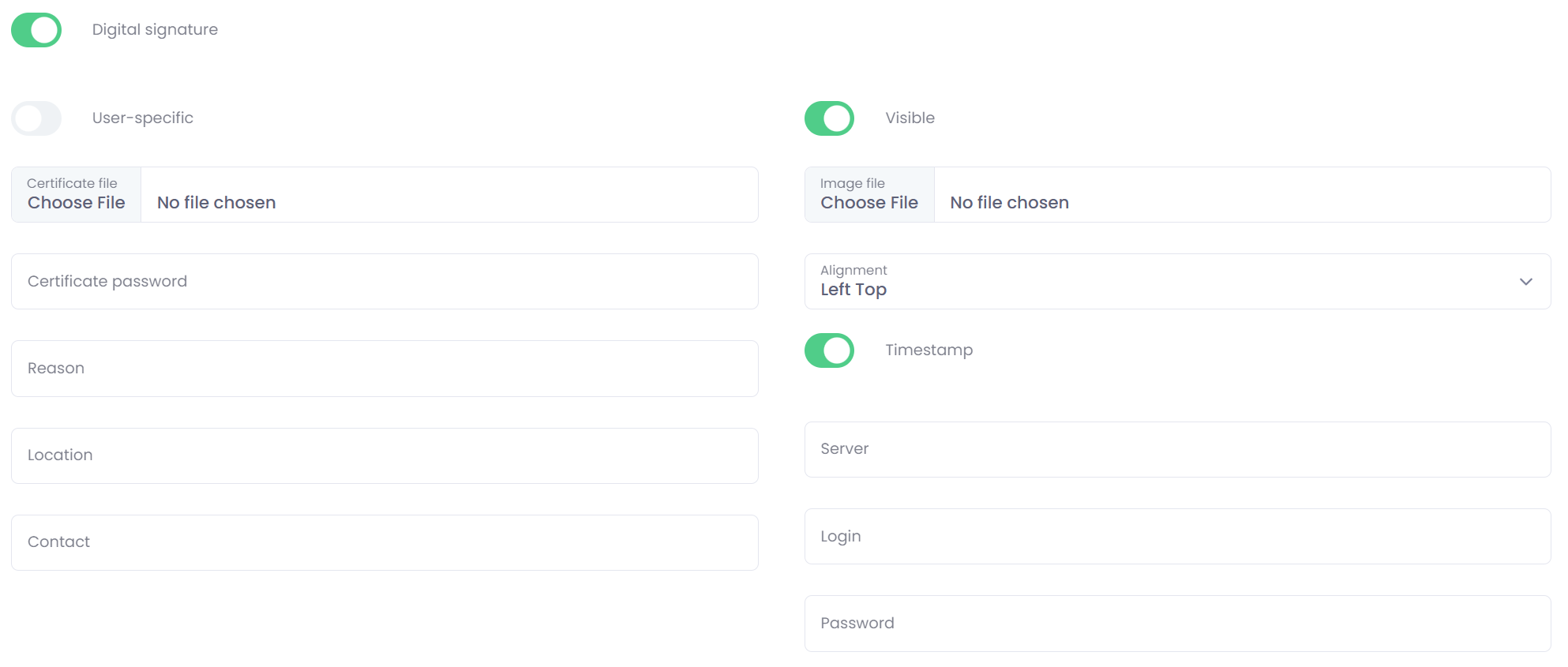Click the Digital signature label

point(155,30)
